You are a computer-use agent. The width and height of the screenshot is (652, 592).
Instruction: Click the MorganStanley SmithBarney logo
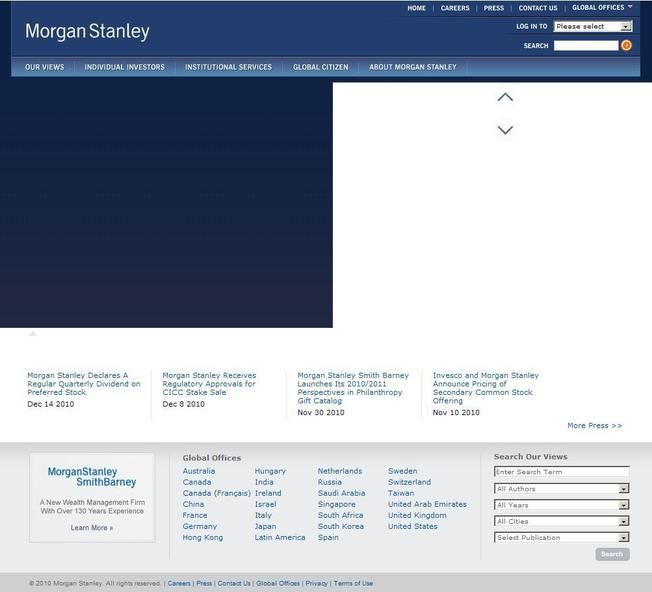(x=92, y=477)
